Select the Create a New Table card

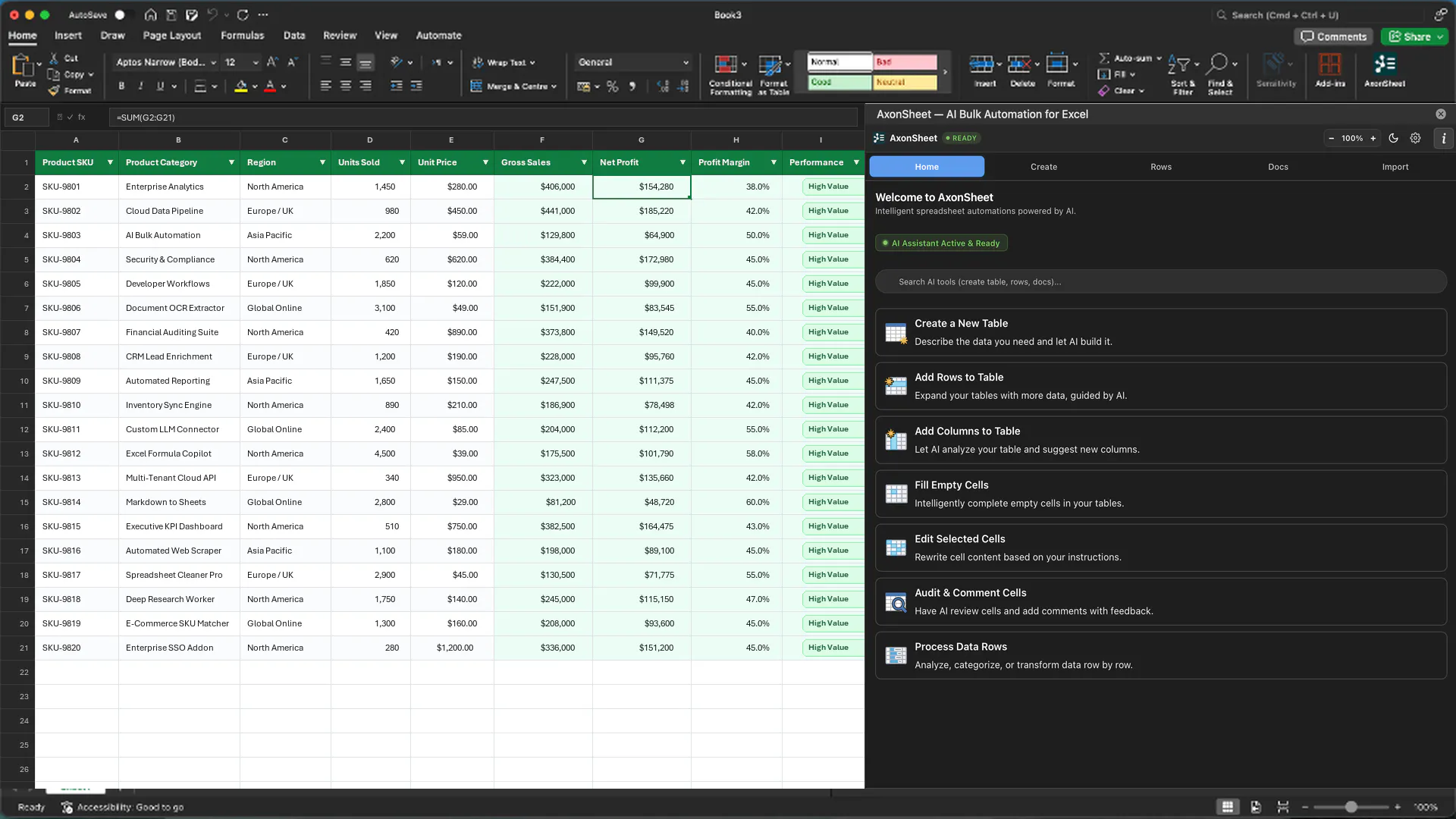(1161, 333)
